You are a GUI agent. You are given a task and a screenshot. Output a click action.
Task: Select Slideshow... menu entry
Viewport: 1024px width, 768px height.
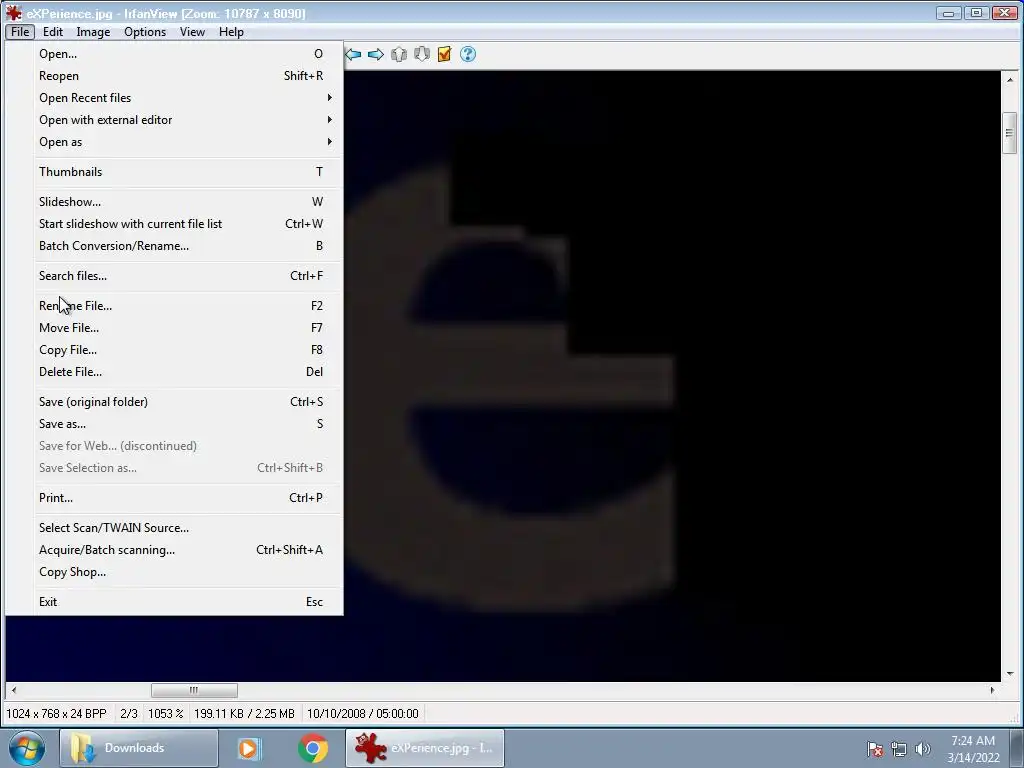pyautogui.click(x=187, y=202)
